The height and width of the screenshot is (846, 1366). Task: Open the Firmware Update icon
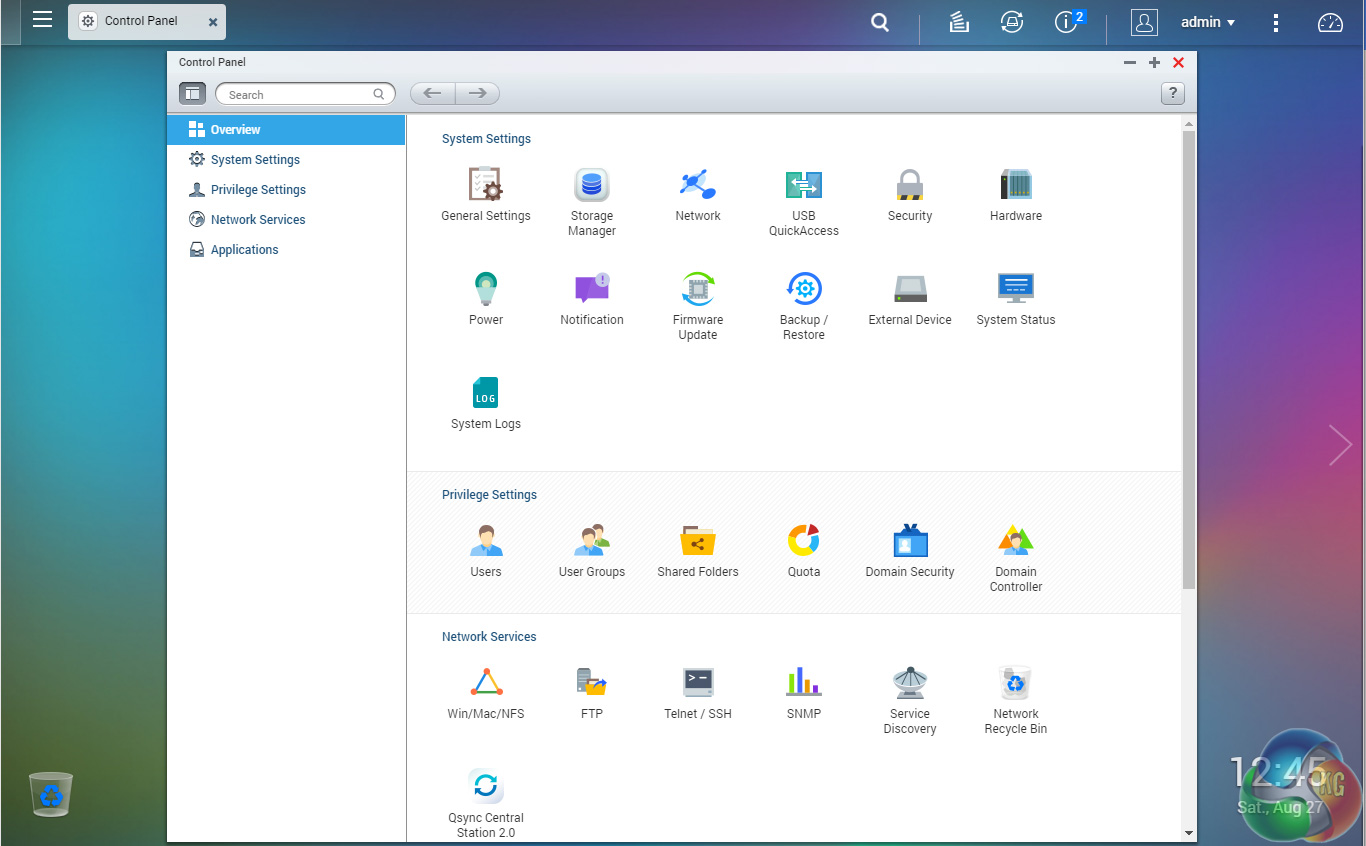697,290
